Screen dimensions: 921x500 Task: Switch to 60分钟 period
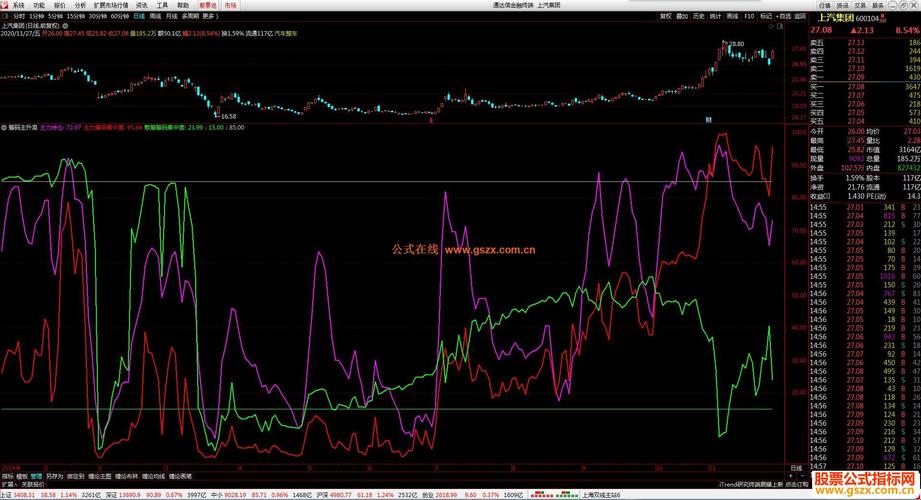pos(120,16)
